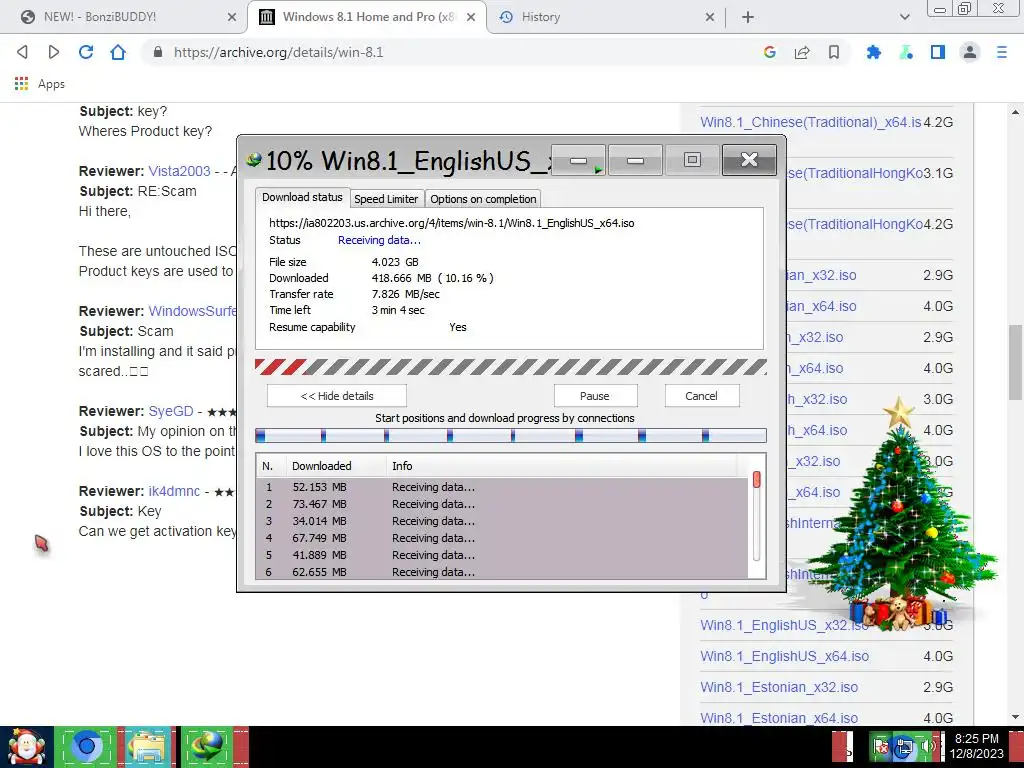Screen dimensions: 1024x768
Task: Open reviewer Vista2003 profile link
Action: click(180, 171)
